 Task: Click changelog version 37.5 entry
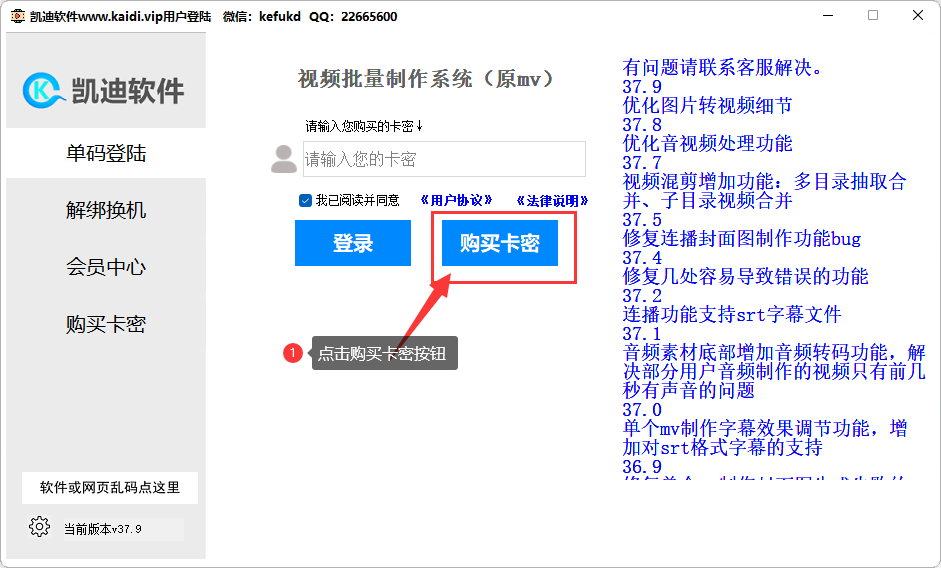[x=642, y=219]
